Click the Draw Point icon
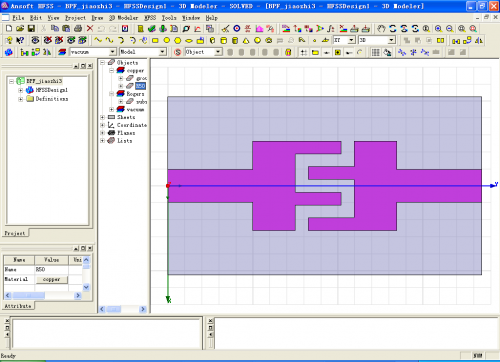 [x=314, y=40]
